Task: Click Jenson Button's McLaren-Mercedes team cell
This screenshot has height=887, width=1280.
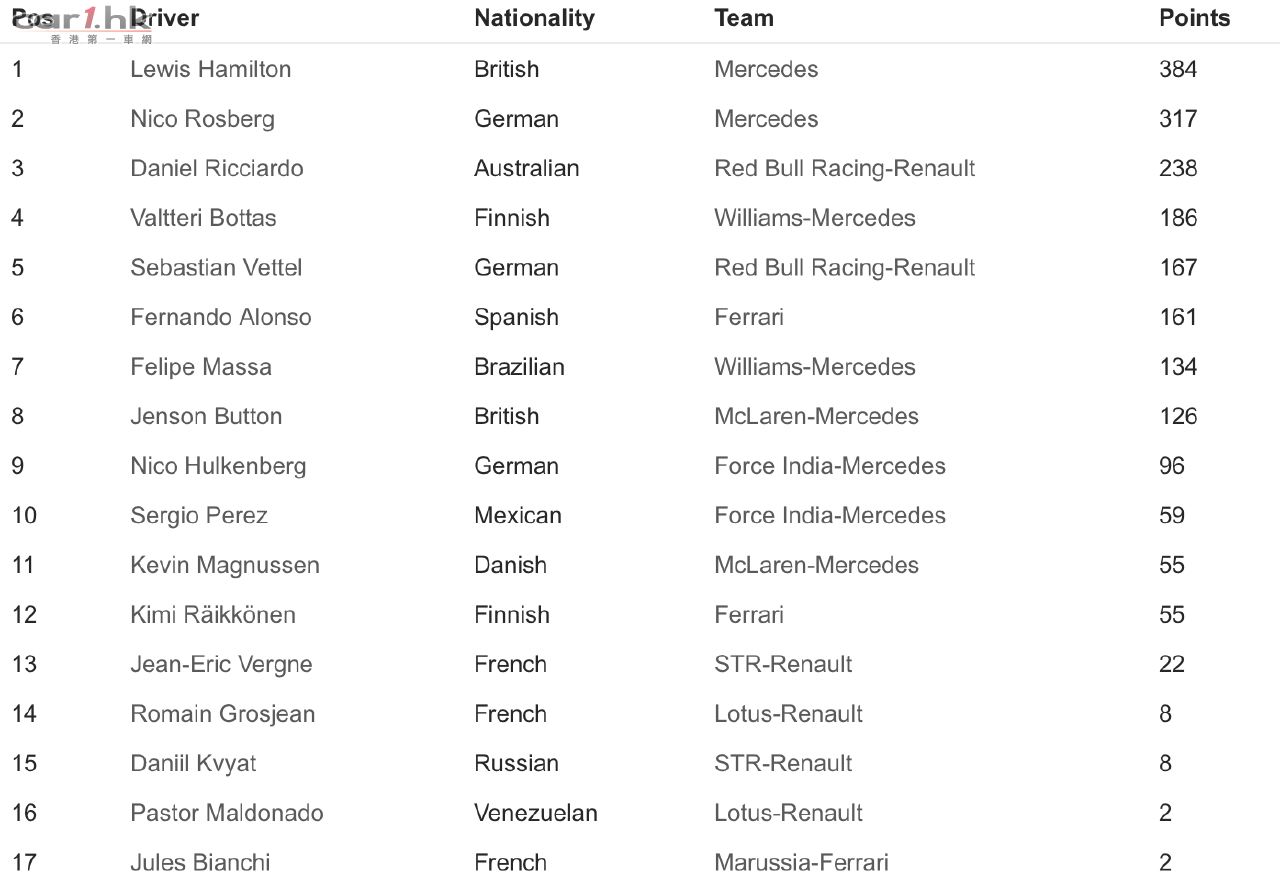Action: [816, 416]
